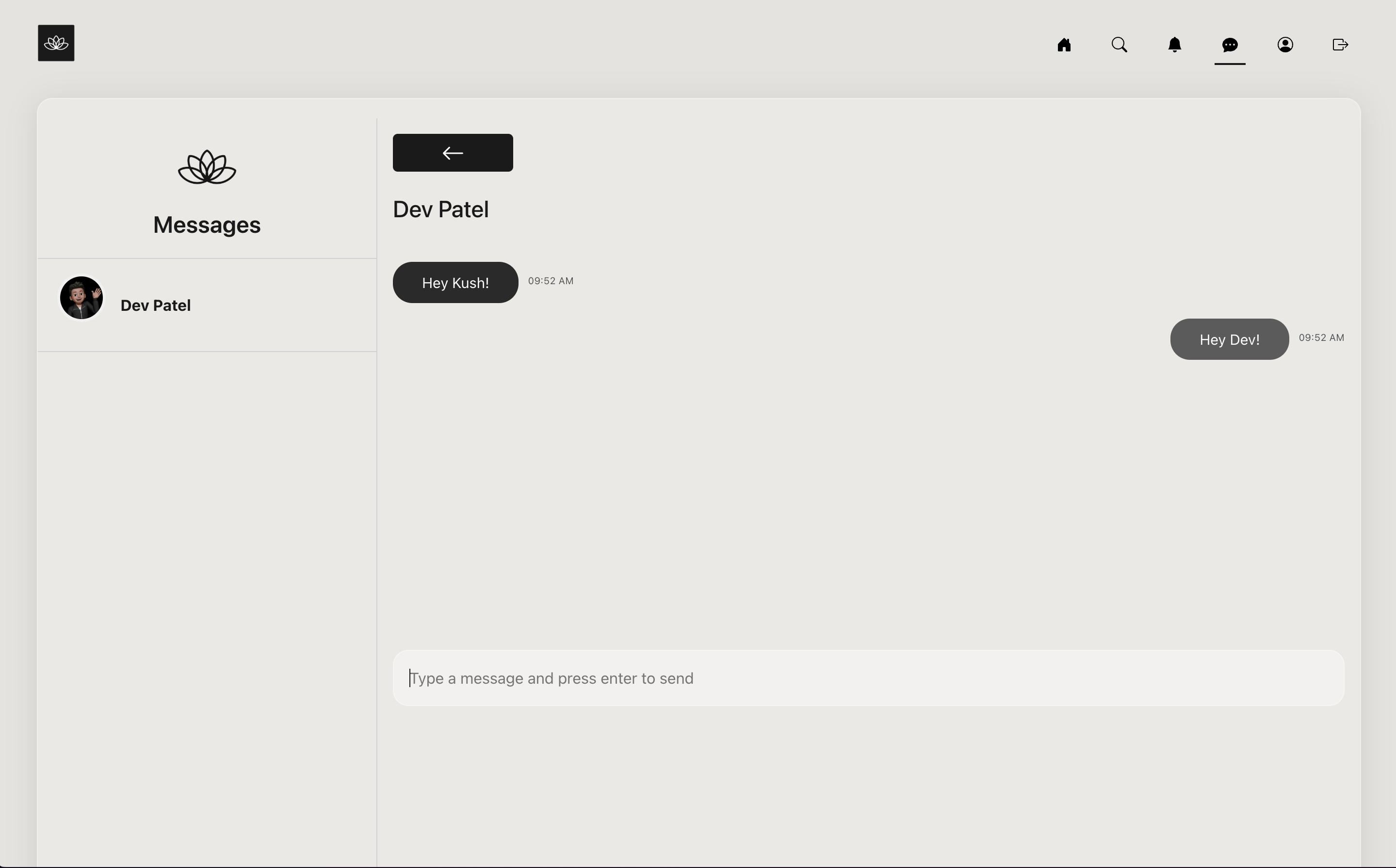This screenshot has width=1396, height=868.
Task: Open the Dev Patel conversation name
Action: (x=156, y=305)
